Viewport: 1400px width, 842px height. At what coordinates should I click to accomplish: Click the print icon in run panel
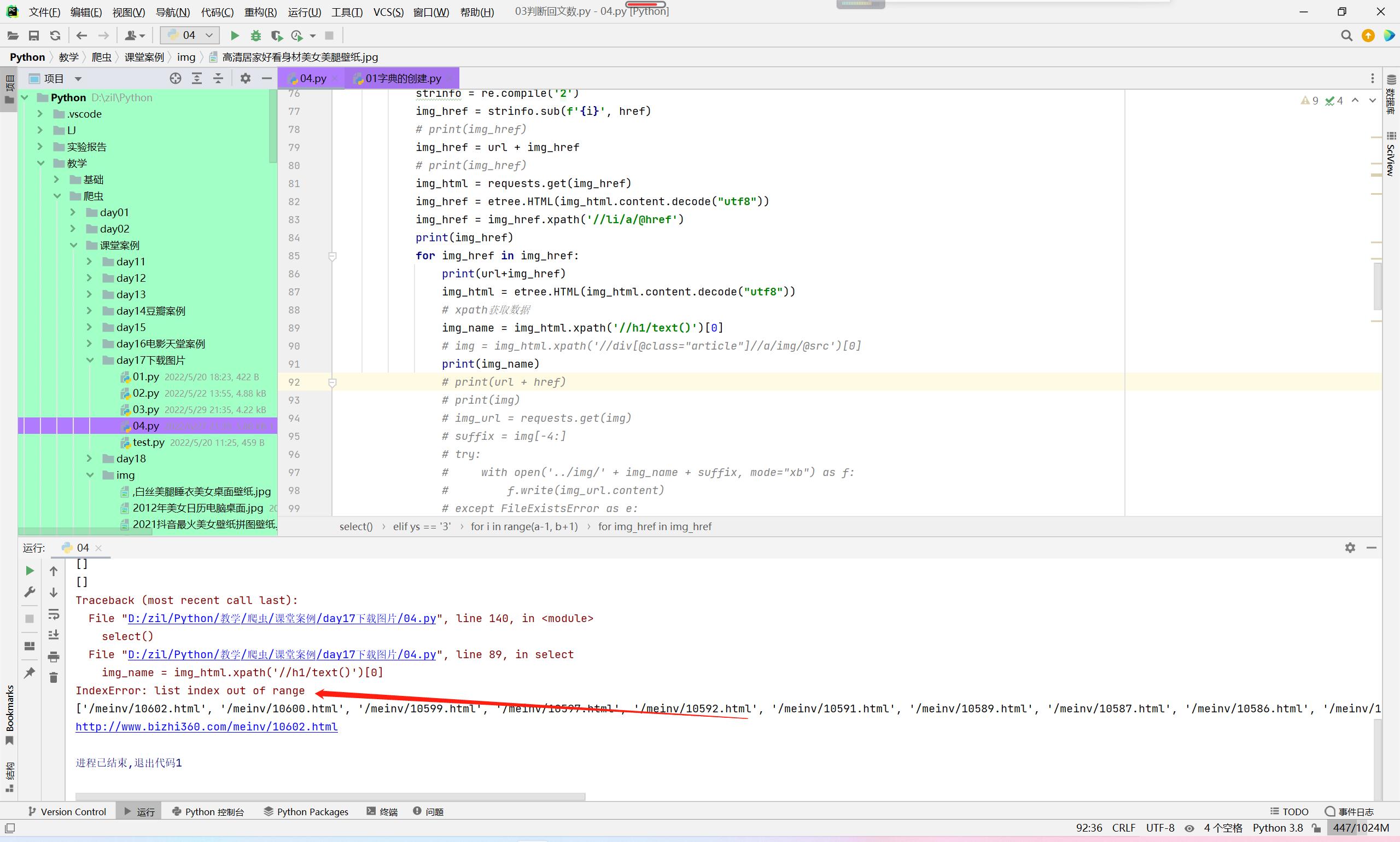pos(53,657)
